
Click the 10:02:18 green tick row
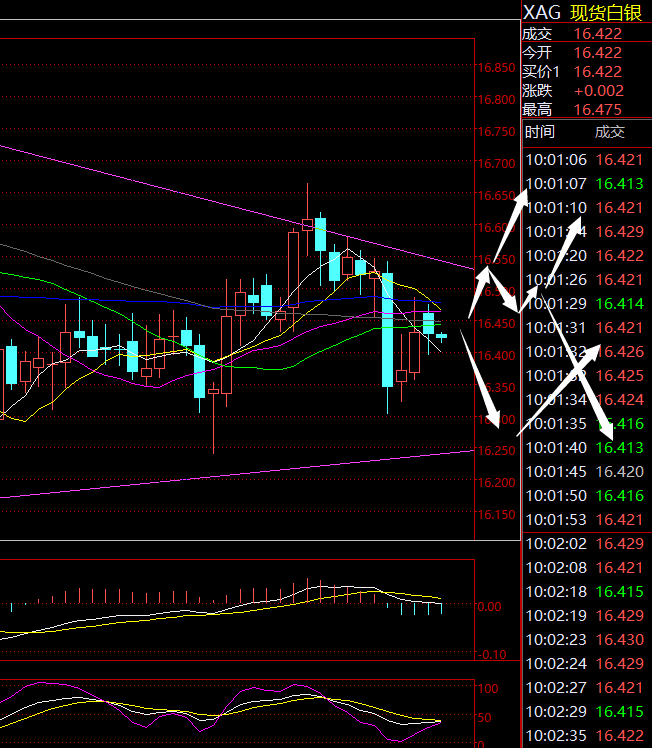[586, 592]
